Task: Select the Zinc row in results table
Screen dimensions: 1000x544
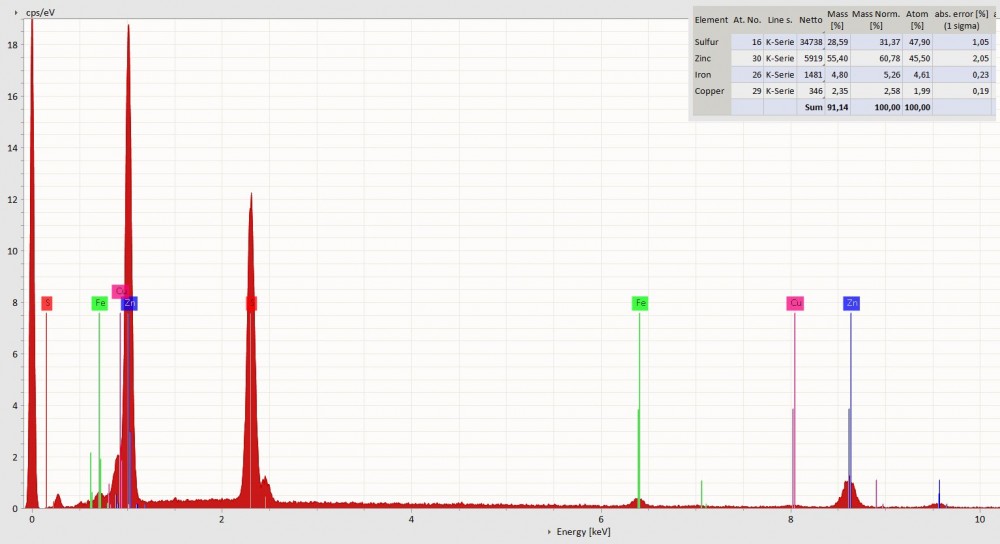Action: (x=711, y=58)
